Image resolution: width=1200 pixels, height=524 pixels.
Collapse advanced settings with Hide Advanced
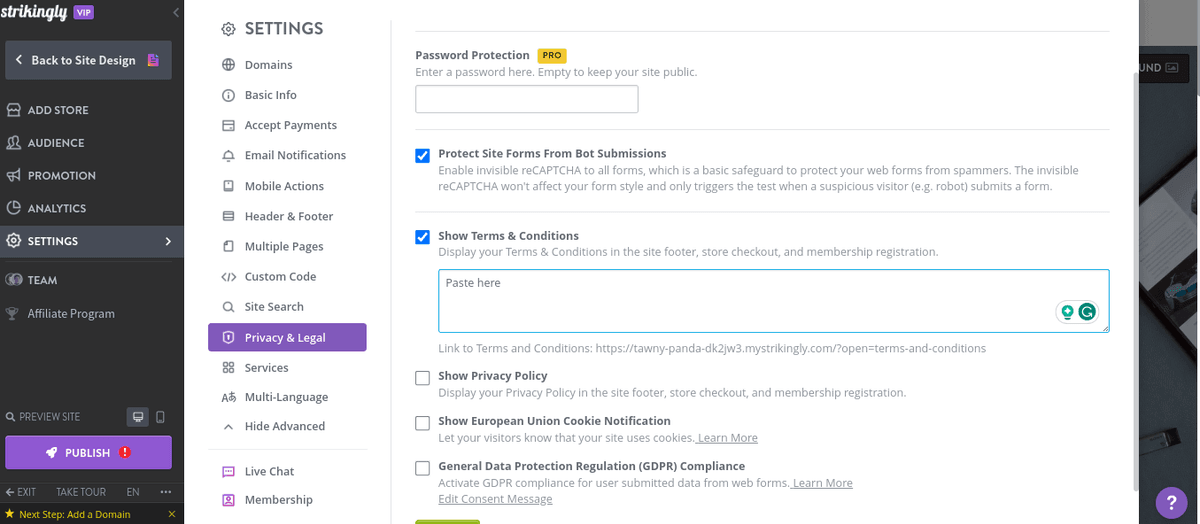pyautogui.click(x=284, y=426)
